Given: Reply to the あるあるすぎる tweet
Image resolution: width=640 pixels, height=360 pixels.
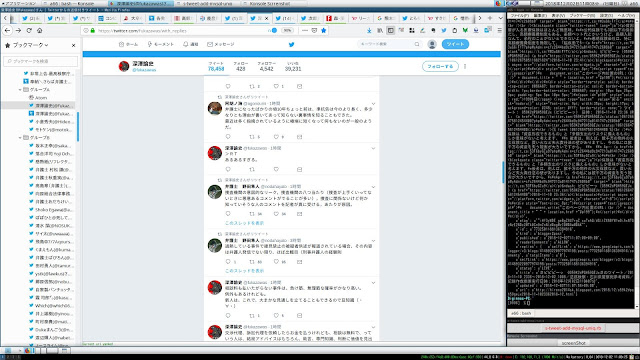Looking at the screenshot, I should (x=228, y=169).
